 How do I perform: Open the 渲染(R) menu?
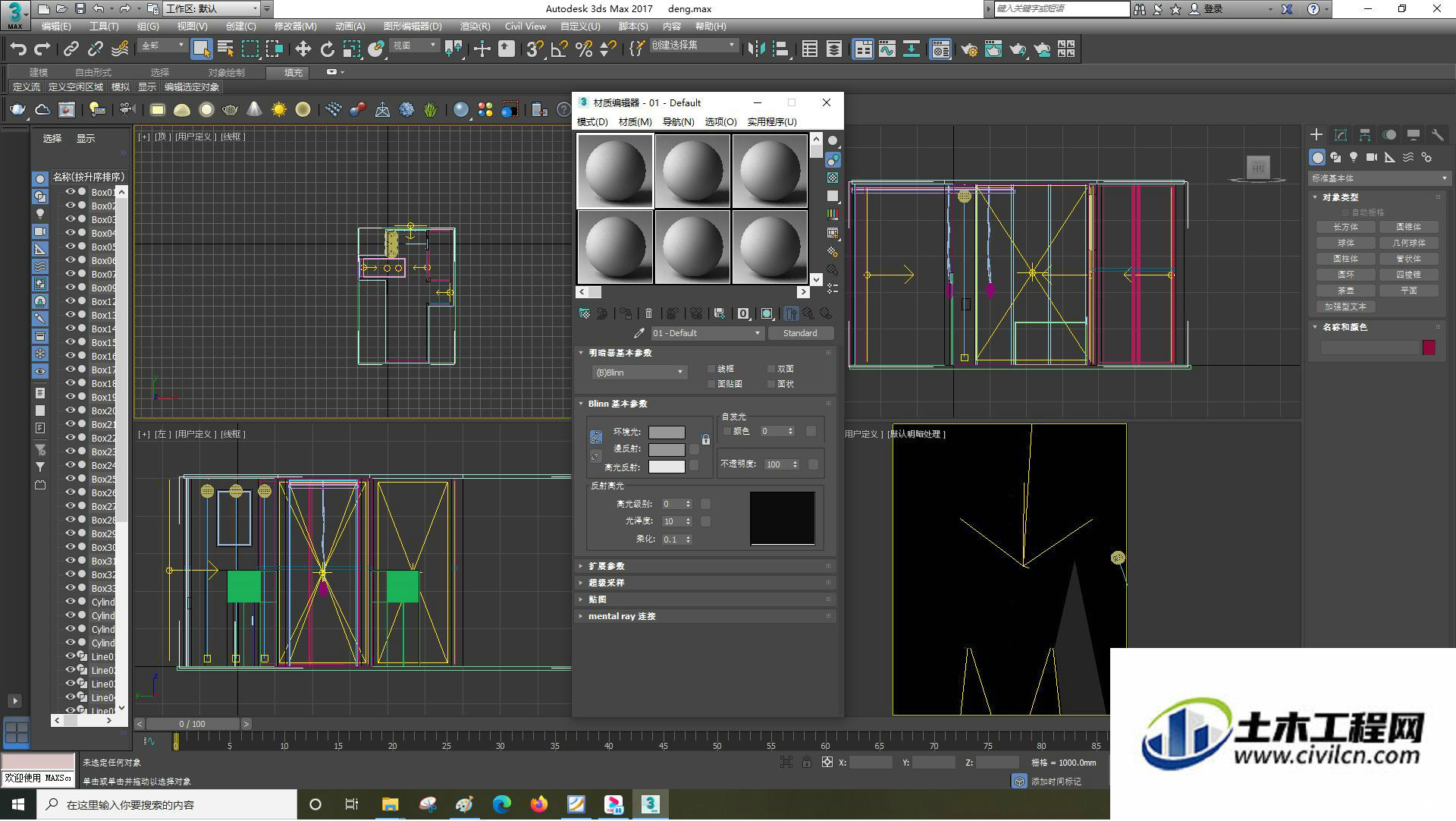475,27
